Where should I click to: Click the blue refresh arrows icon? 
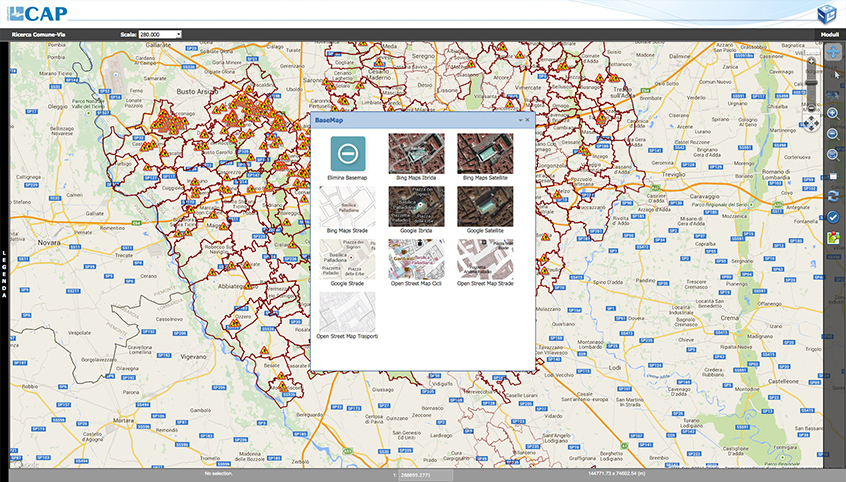pos(833,196)
